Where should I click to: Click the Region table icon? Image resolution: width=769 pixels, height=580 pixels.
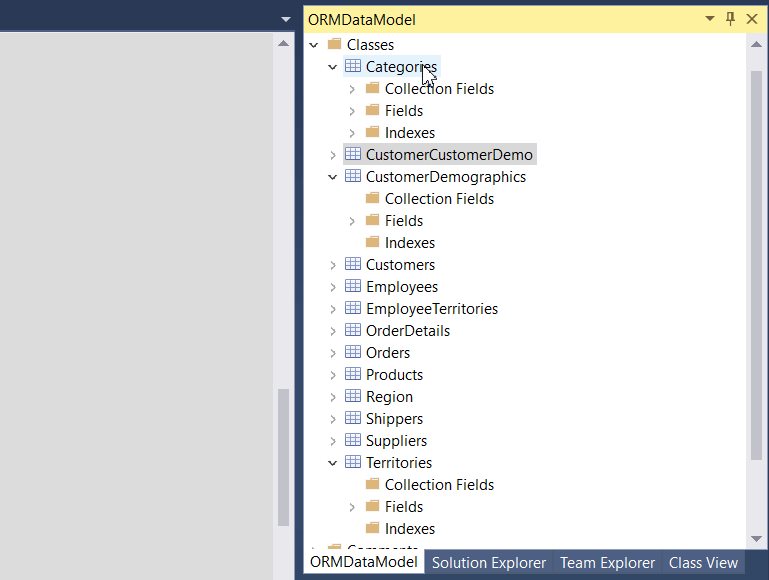coord(353,396)
